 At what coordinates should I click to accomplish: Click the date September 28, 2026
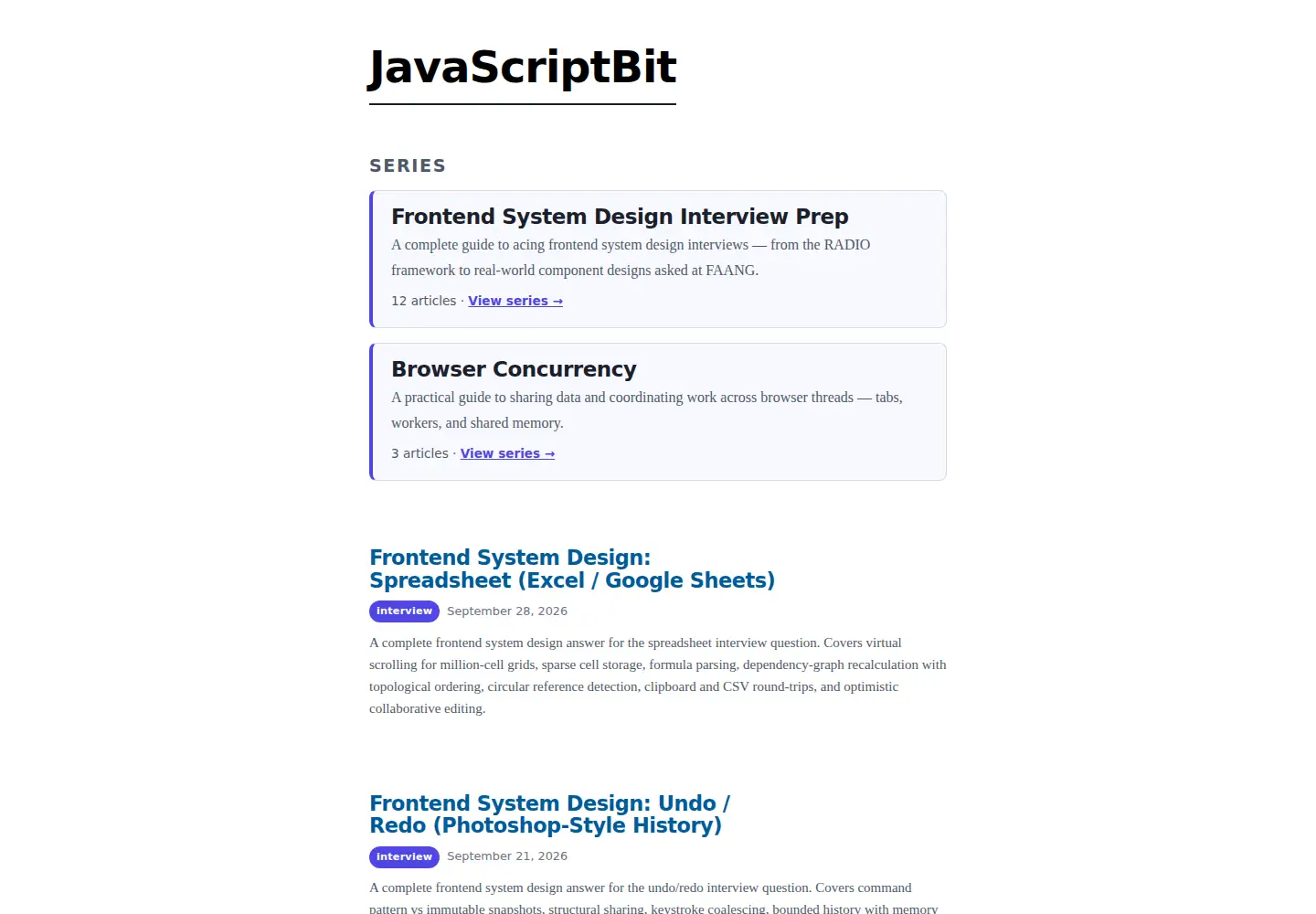click(x=507, y=611)
